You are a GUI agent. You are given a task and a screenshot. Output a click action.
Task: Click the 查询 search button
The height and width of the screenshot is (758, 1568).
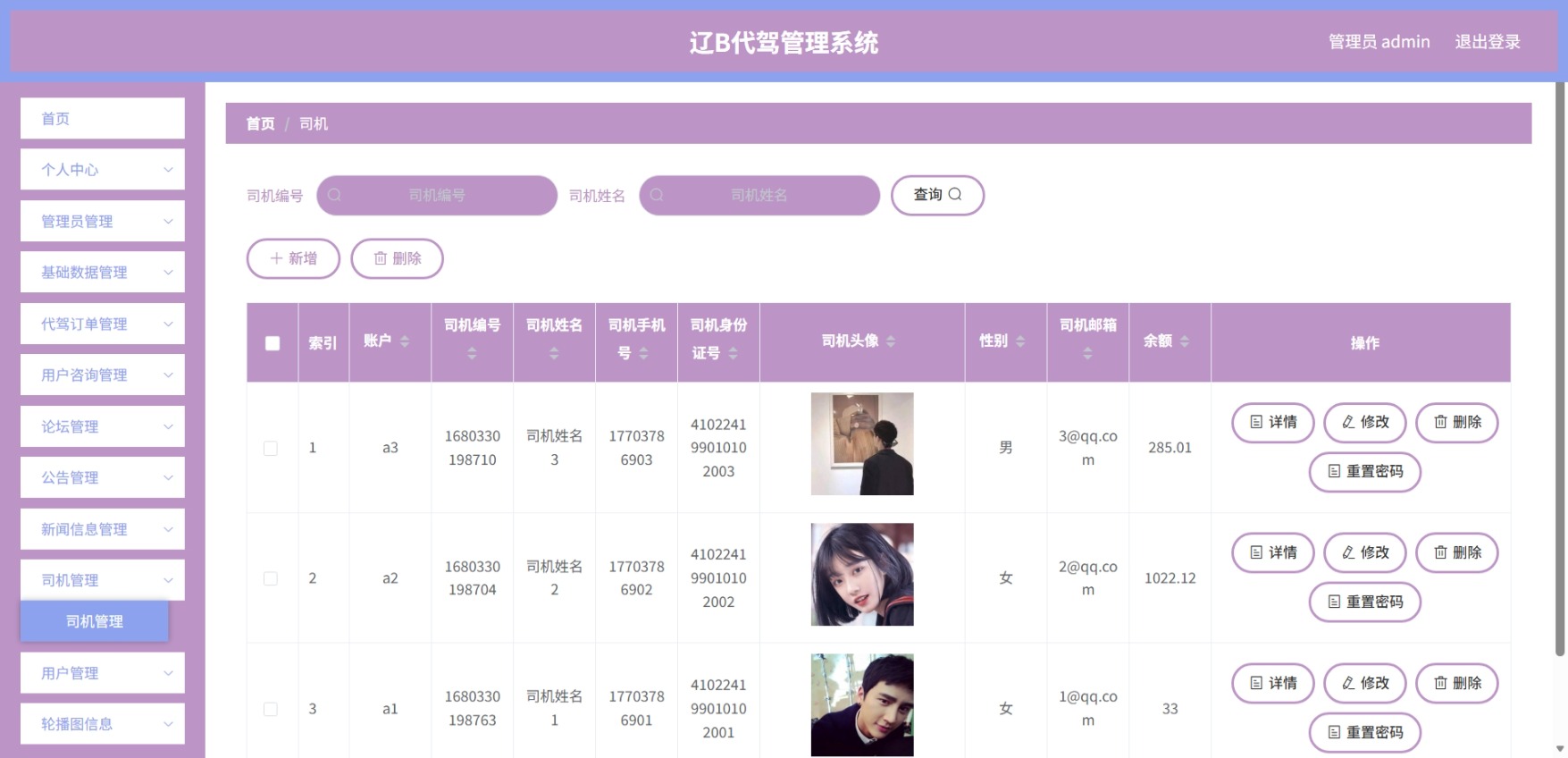937,195
